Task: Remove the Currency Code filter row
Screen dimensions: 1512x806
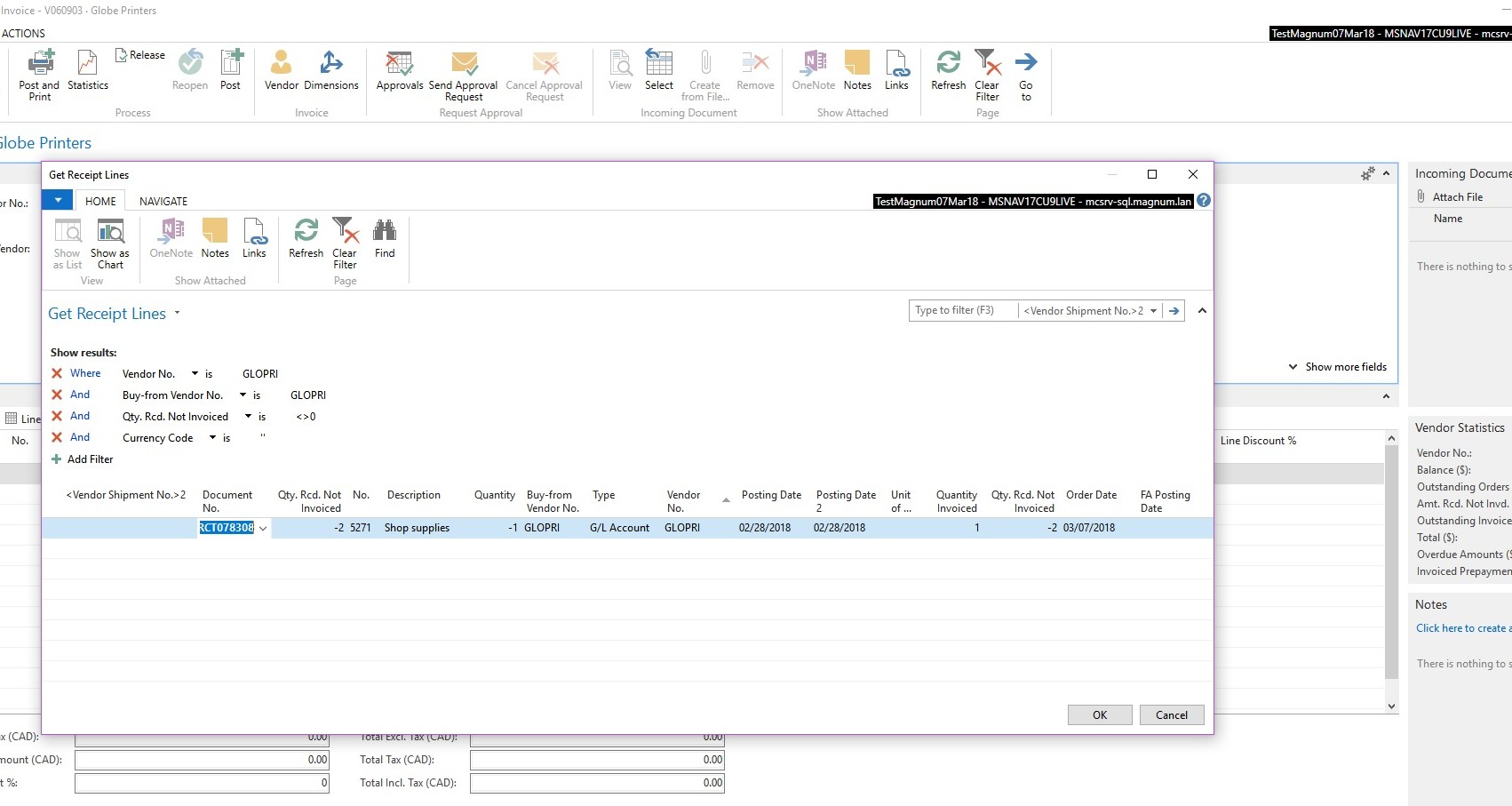Action: click(57, 437)
